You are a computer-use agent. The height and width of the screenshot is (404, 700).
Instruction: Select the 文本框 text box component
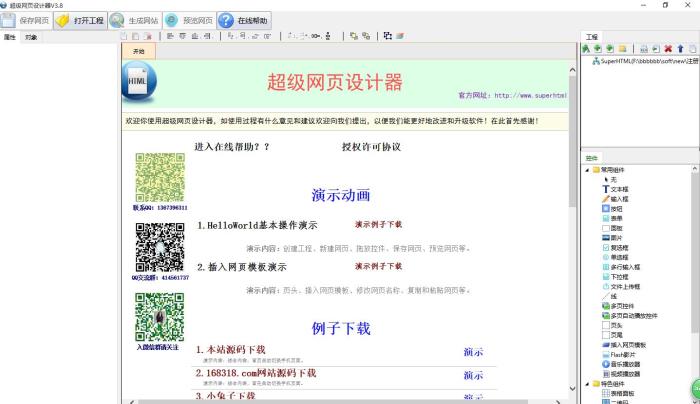pos(615,189)
